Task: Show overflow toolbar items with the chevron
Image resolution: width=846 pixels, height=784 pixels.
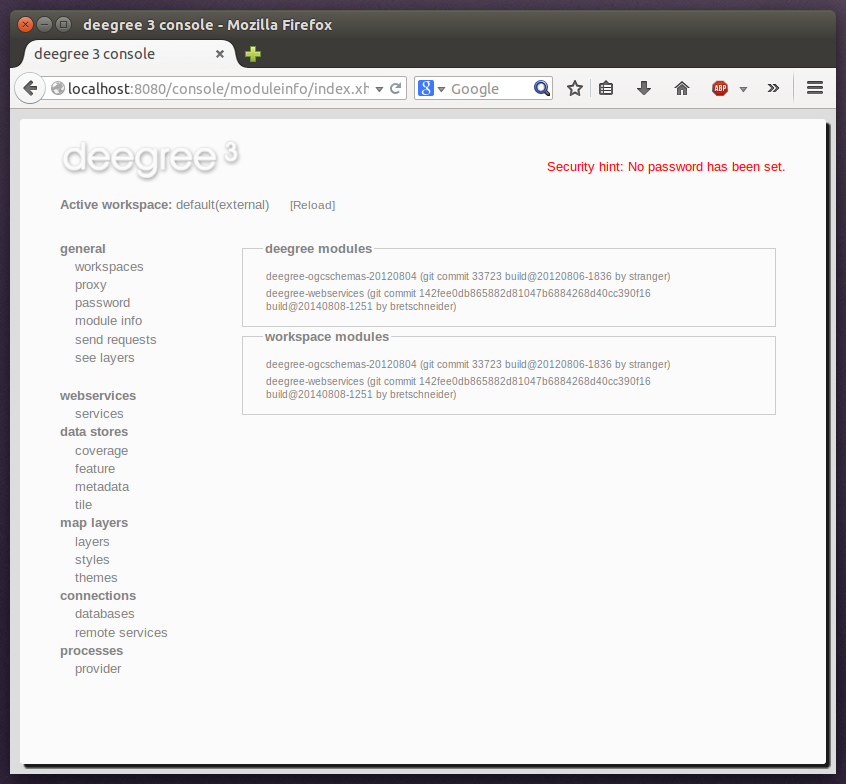Action: tap(773, 88)
